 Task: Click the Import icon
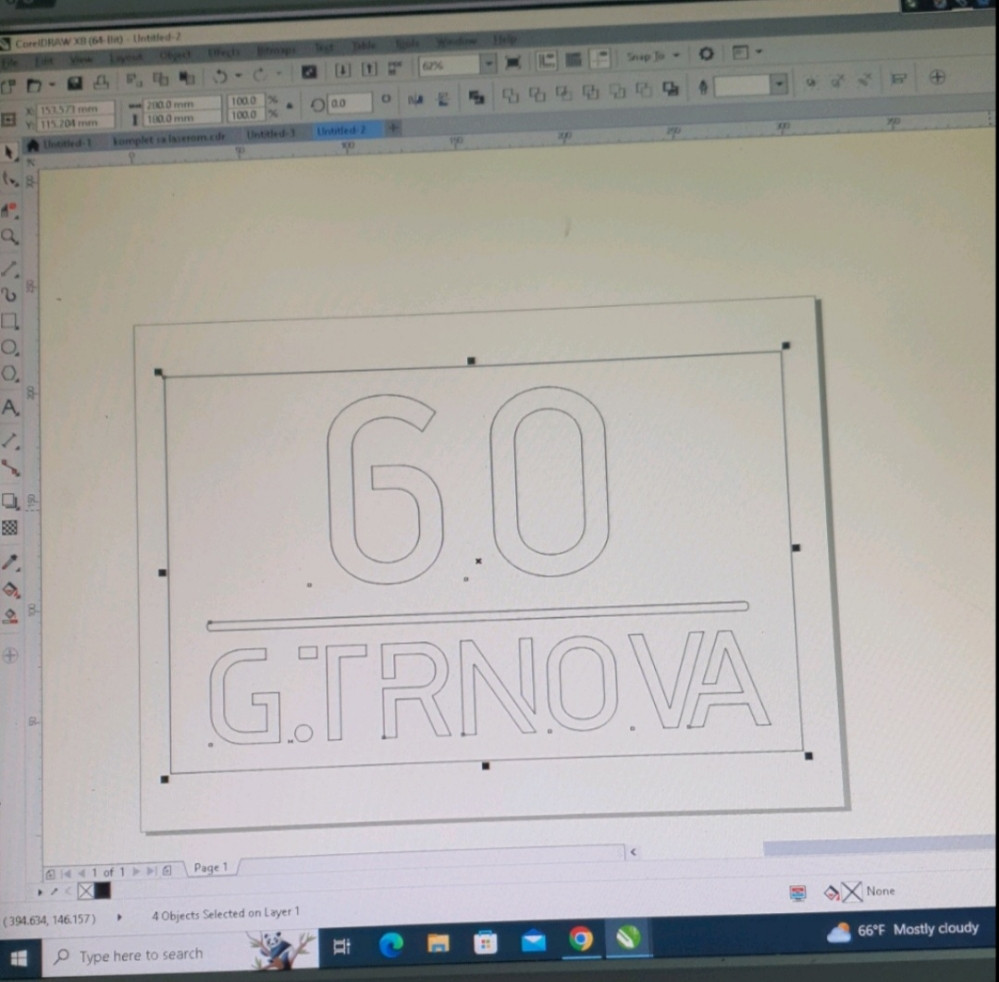(x=342, y=69)
